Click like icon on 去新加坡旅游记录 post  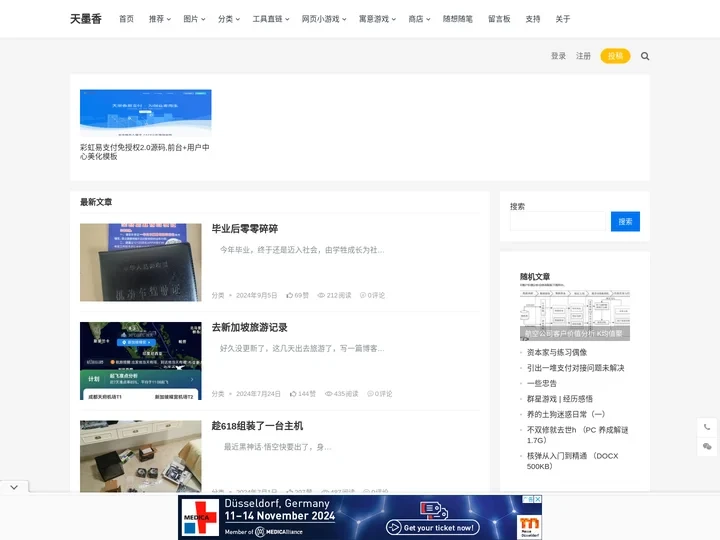pyautogui.click(x=293, y=394)
